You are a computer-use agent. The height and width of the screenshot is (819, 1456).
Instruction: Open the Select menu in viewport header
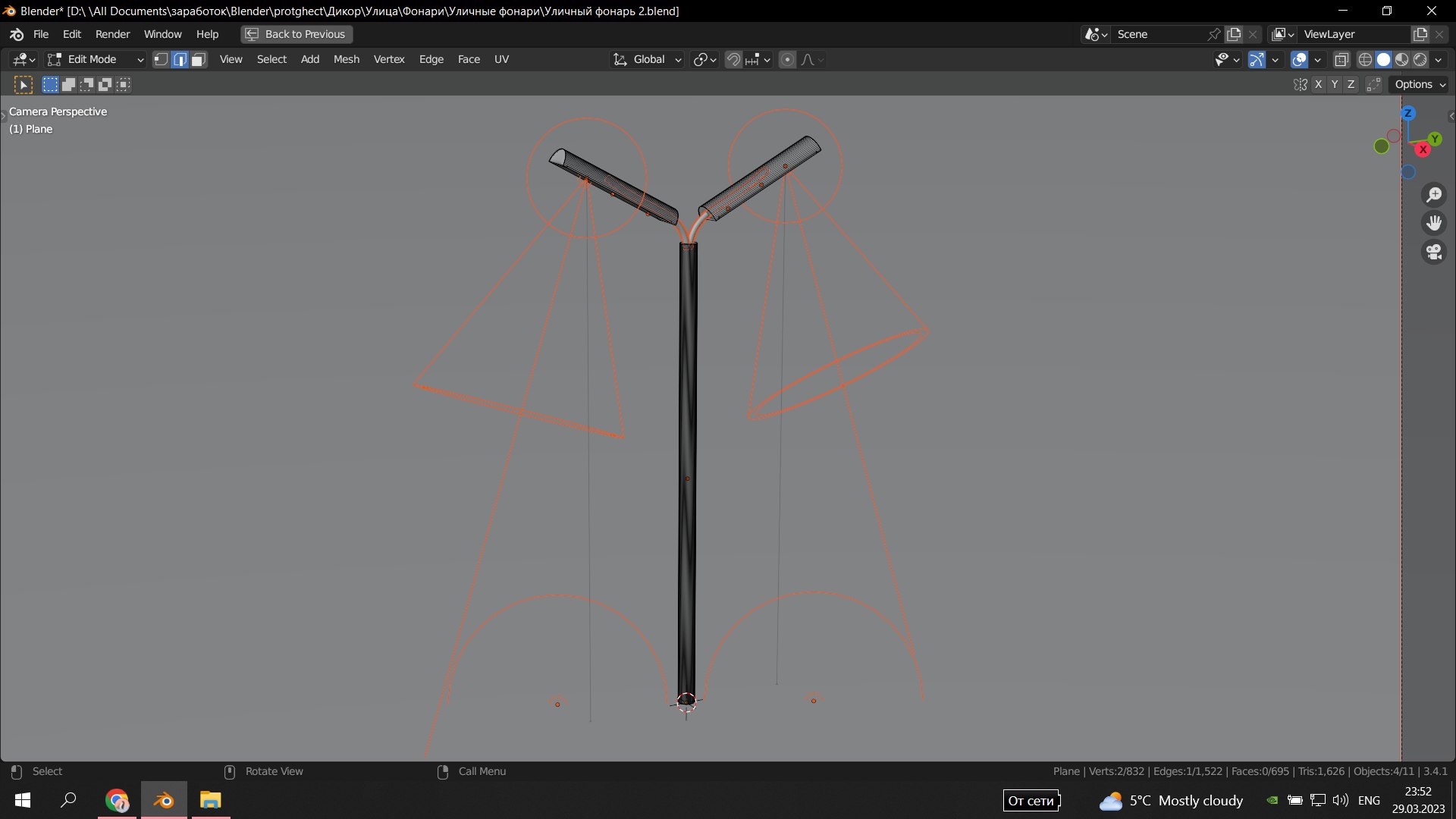tap(271, 59)
